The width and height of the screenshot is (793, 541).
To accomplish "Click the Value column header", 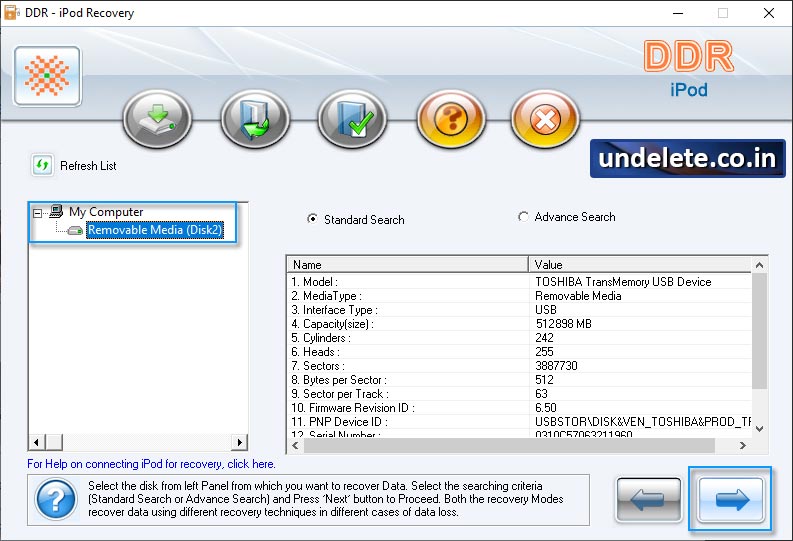I will 640,264.
